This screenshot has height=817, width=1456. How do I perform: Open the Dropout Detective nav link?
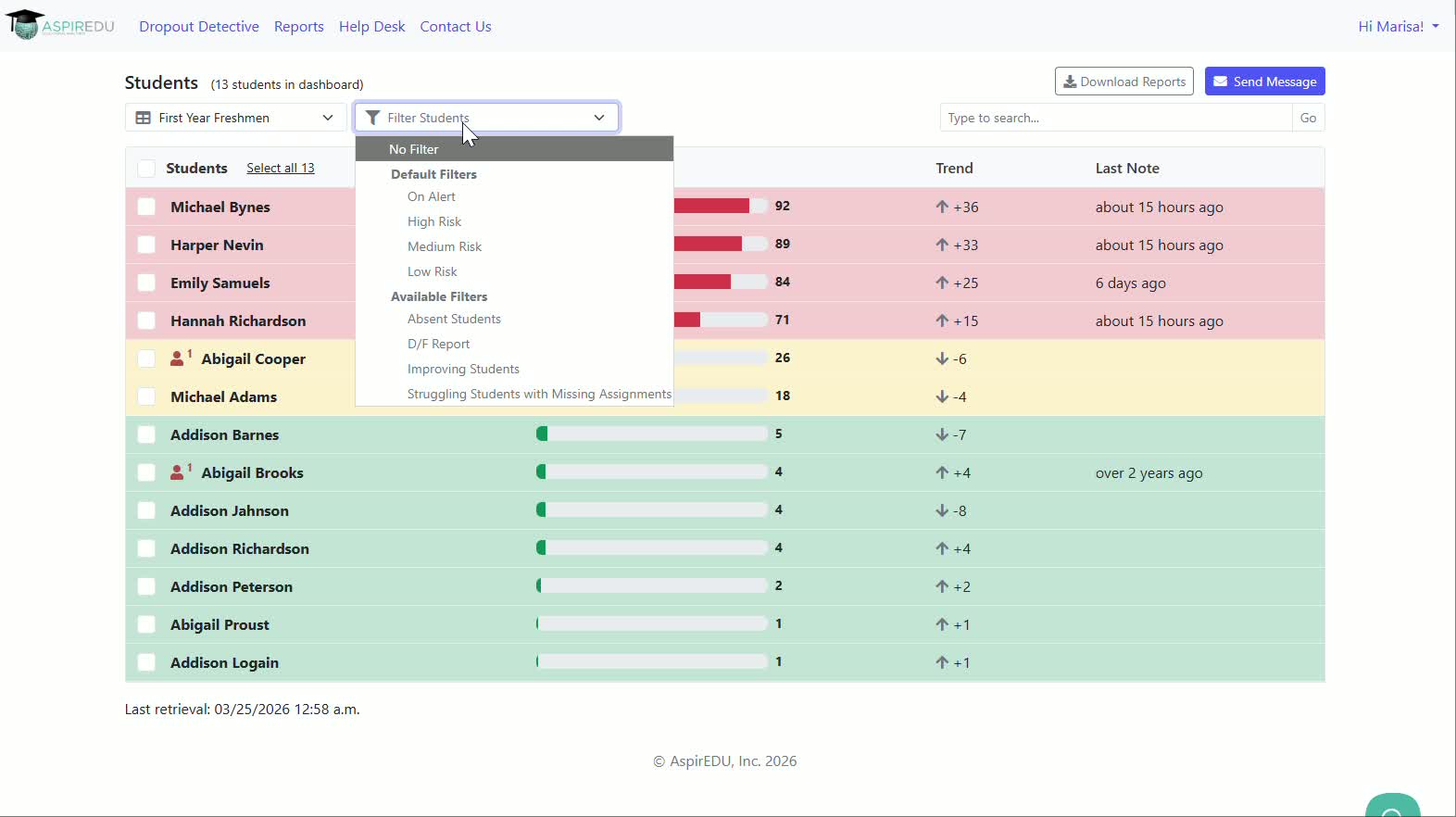point(199,27)
